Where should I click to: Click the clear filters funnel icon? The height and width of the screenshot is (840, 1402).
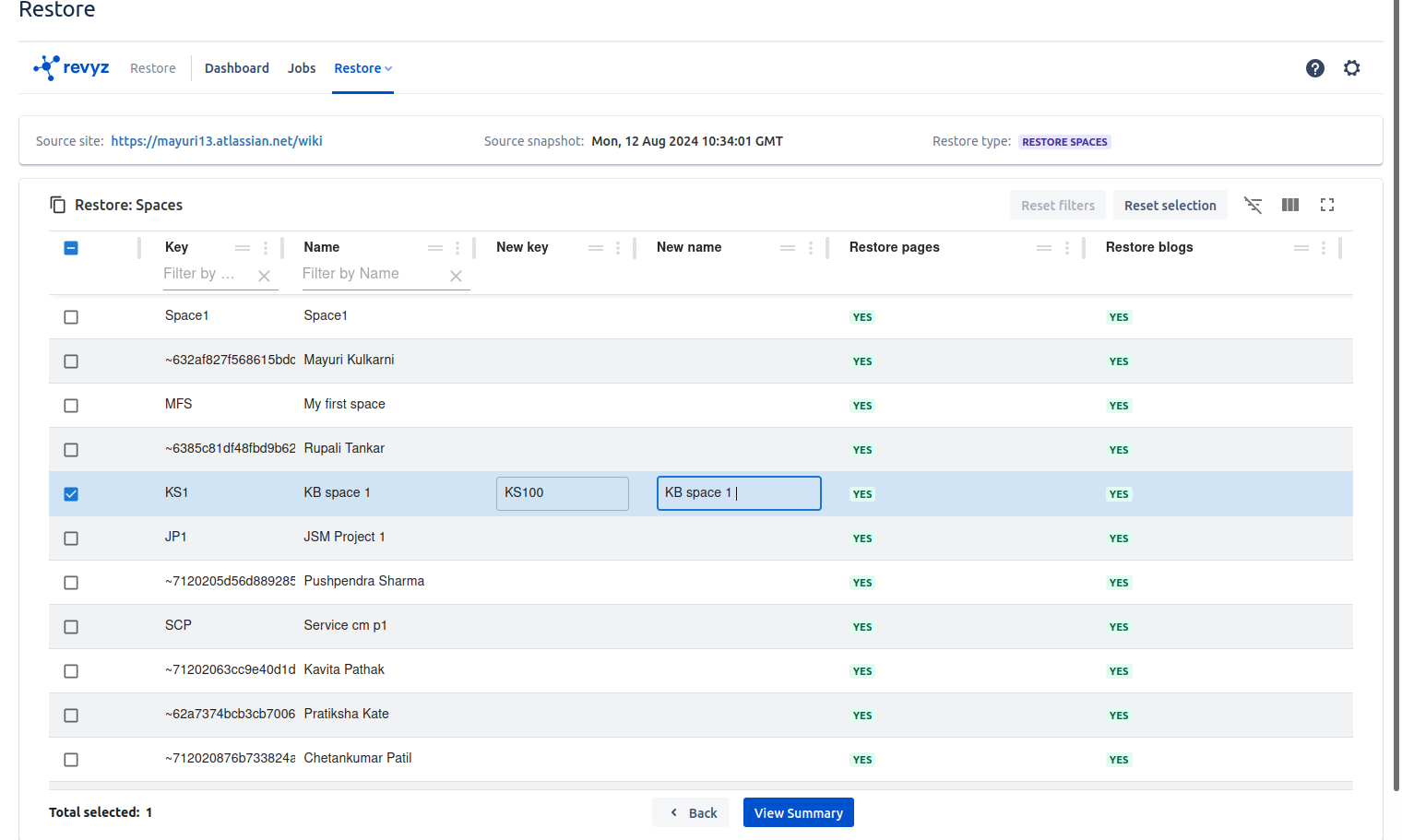1253,205
